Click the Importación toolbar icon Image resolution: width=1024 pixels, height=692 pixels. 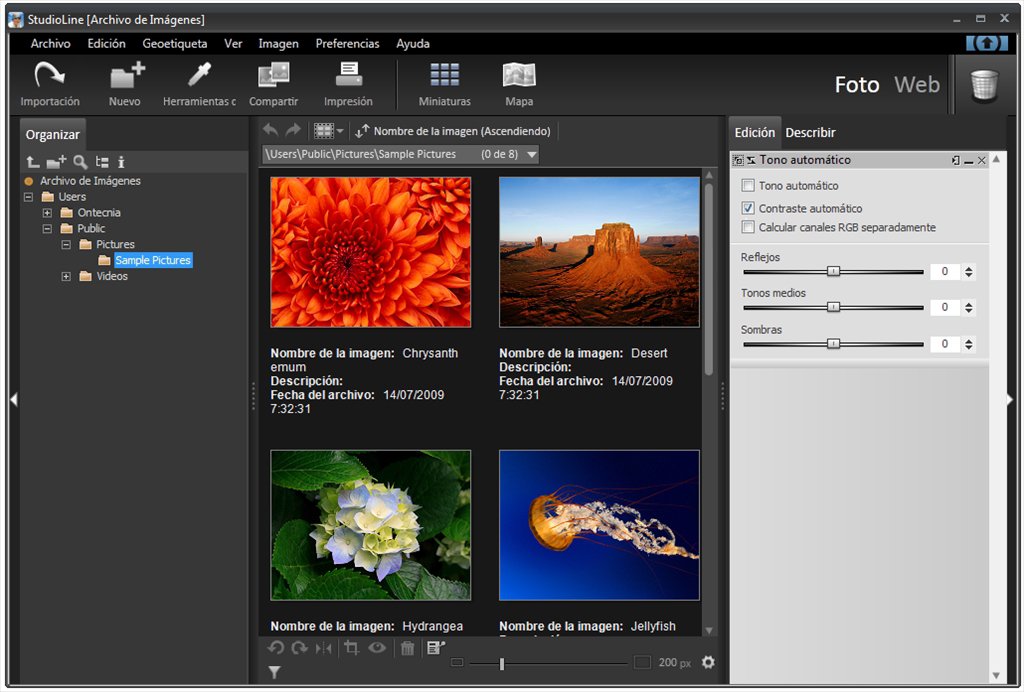coord(50,74)
